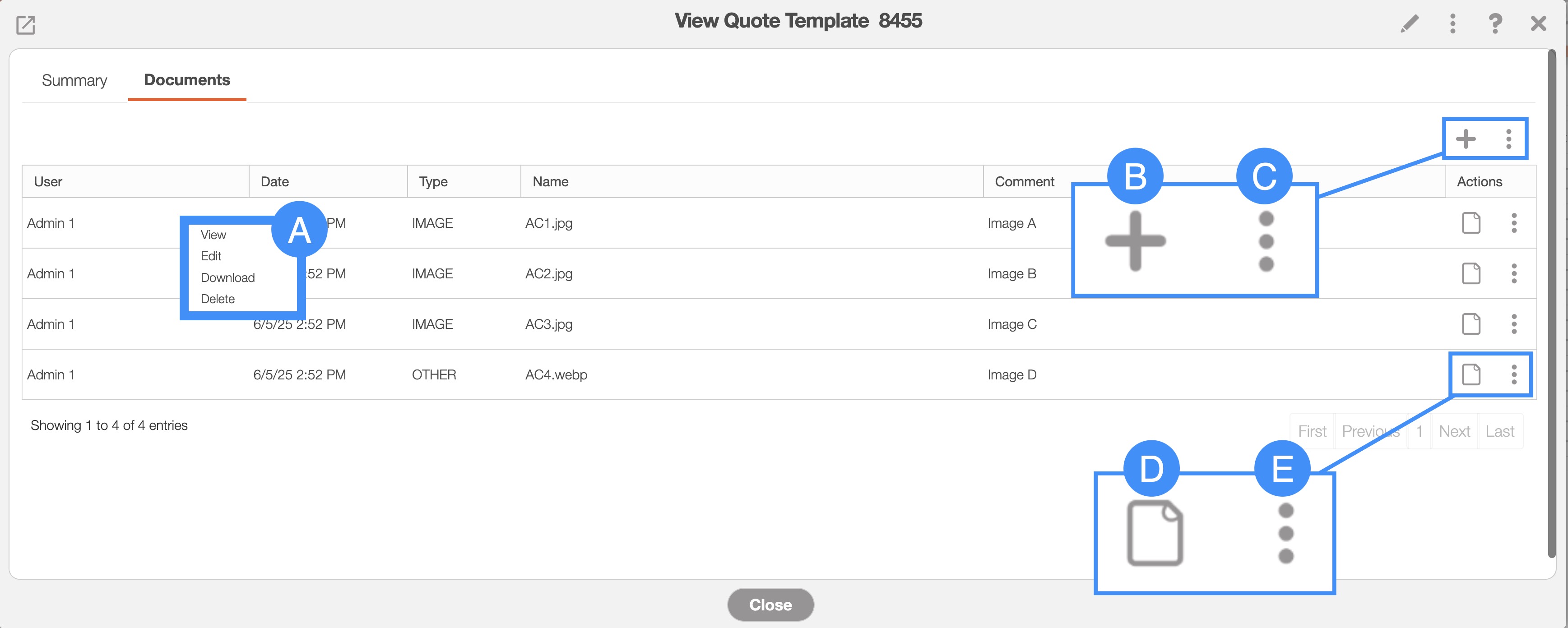Click the pencil edit icon in the header

(x=1409, y=24)
